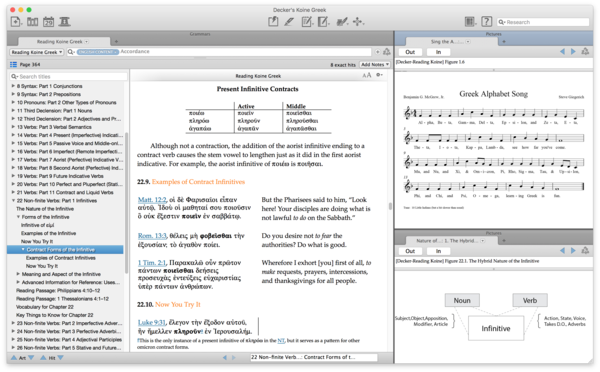Open the Rom. 13:3 reference link
This screenshot has height=372, width=600.
pos(152,236)
